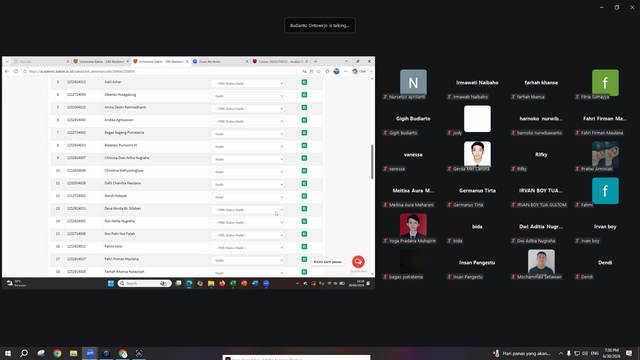Switch to the Zoom My Notes tab
640x360 pixels.
tap(220, 61)
